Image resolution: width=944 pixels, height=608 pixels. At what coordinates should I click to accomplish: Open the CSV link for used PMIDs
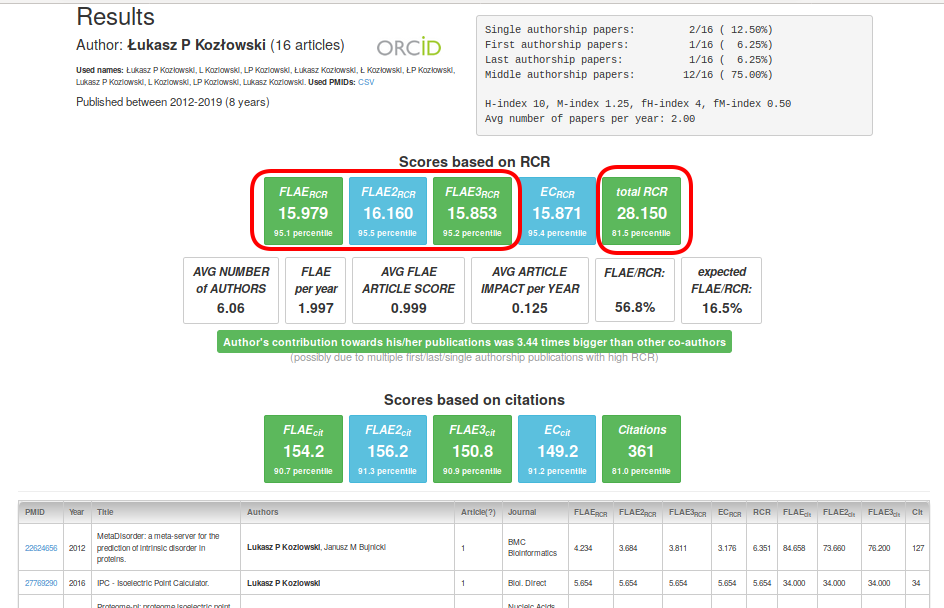pyautogui.click(x=366, y=82)
